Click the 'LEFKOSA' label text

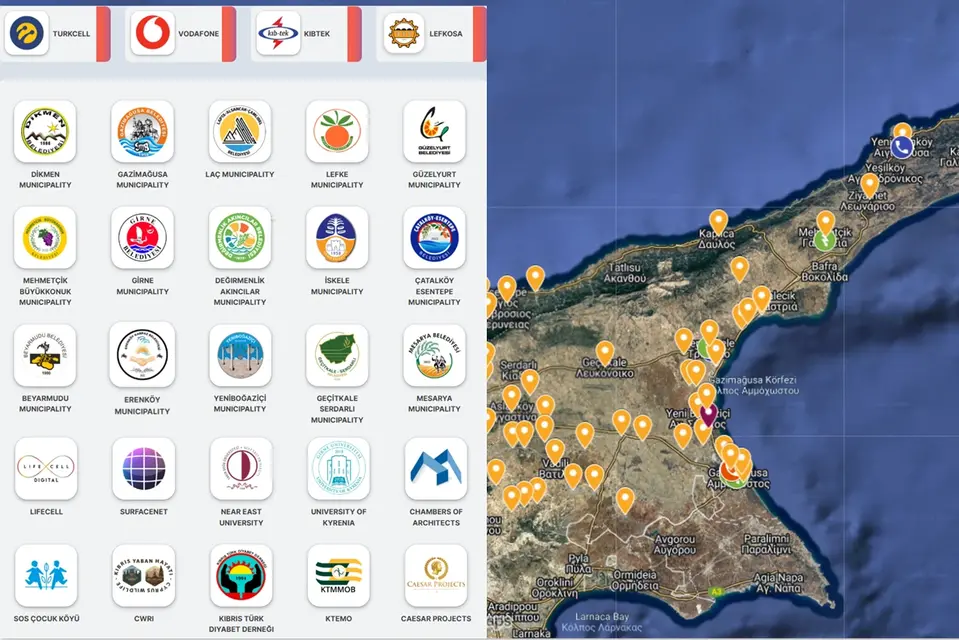tap(446, 34)
